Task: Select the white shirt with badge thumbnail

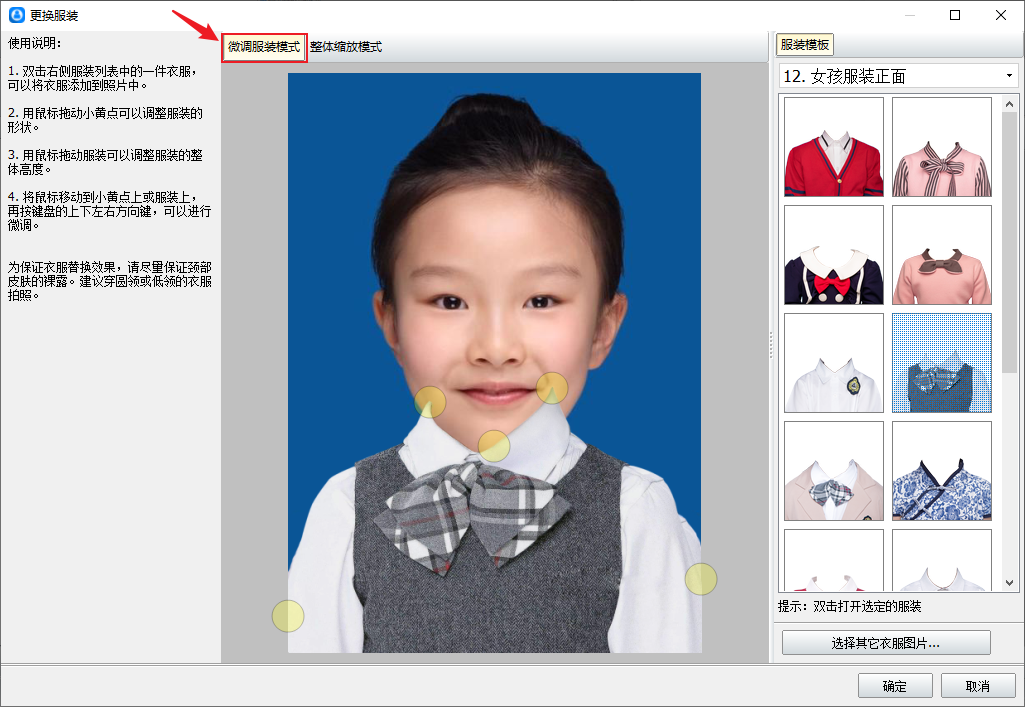Action: pyautogui.click(x=833, y=363)
